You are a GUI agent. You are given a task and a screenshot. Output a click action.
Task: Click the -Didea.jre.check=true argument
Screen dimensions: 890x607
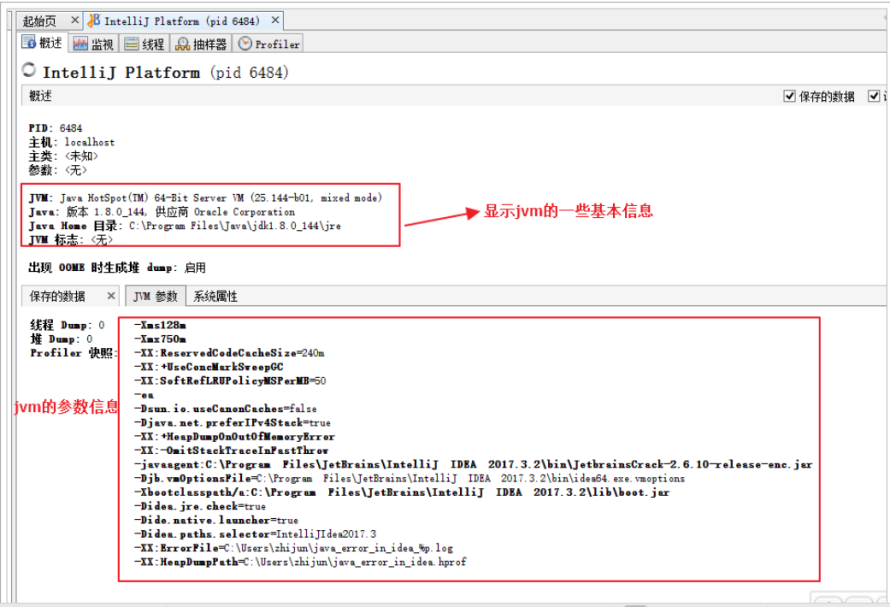click(200, 506)
